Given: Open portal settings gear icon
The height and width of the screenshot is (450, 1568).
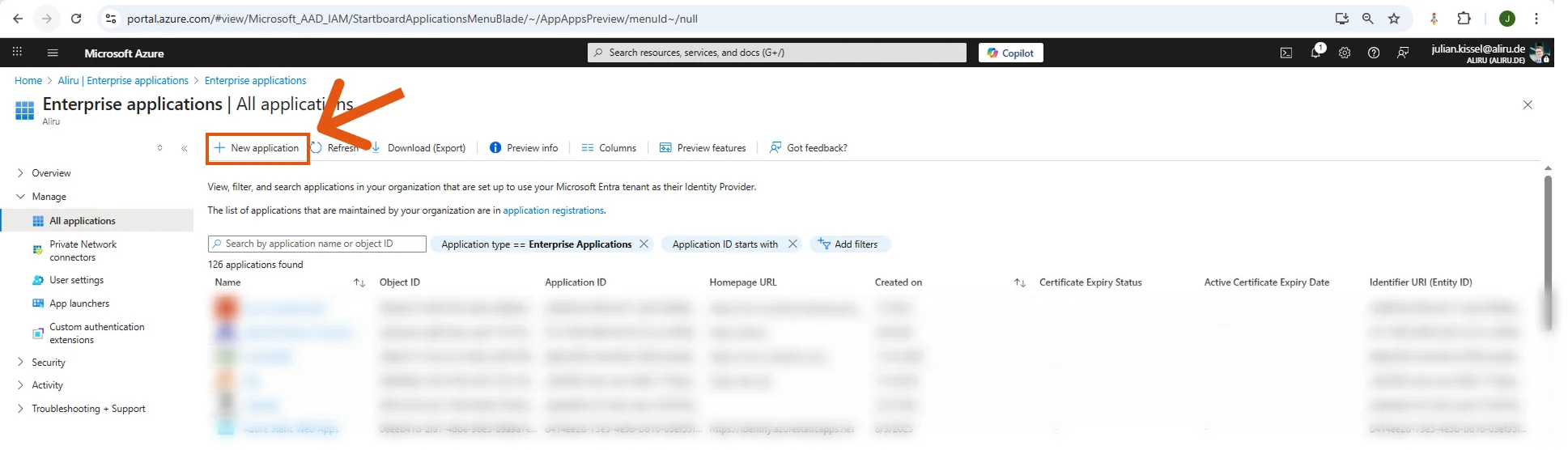Looking at the screenshot, I should tap(1345, 53).
